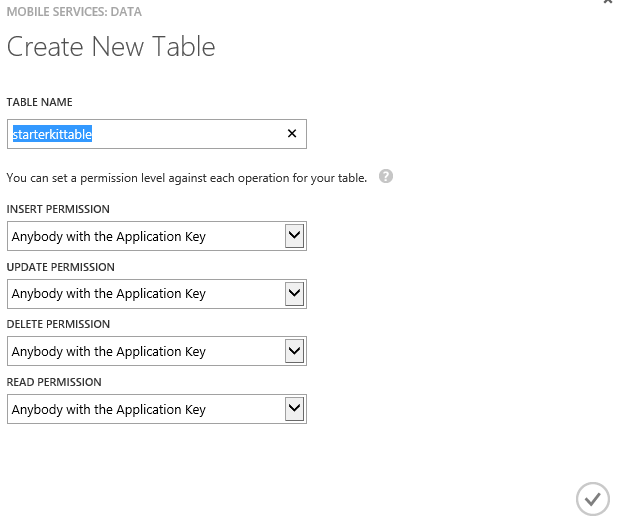The height and width of the screenshot is (526, 618).
Task: Close the Create New Table dialog
Action: click(608, 3)
